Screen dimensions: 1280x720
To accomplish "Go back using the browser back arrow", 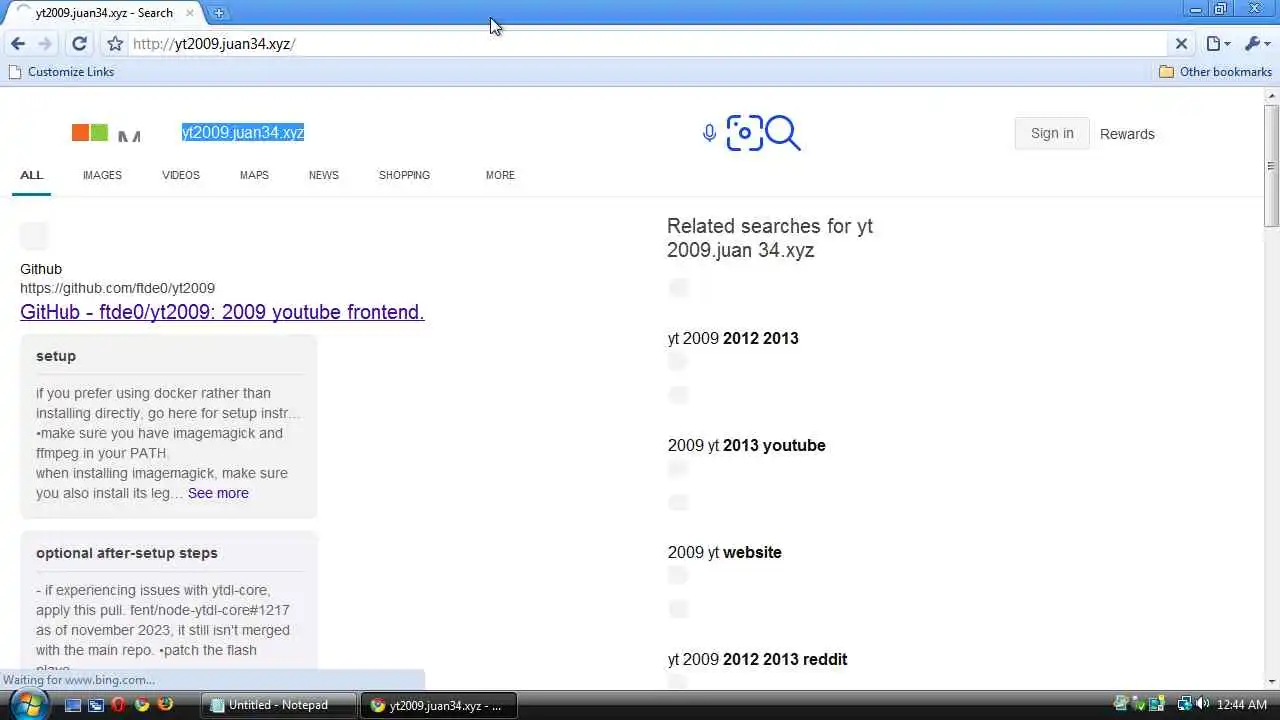I will (18, 44).
